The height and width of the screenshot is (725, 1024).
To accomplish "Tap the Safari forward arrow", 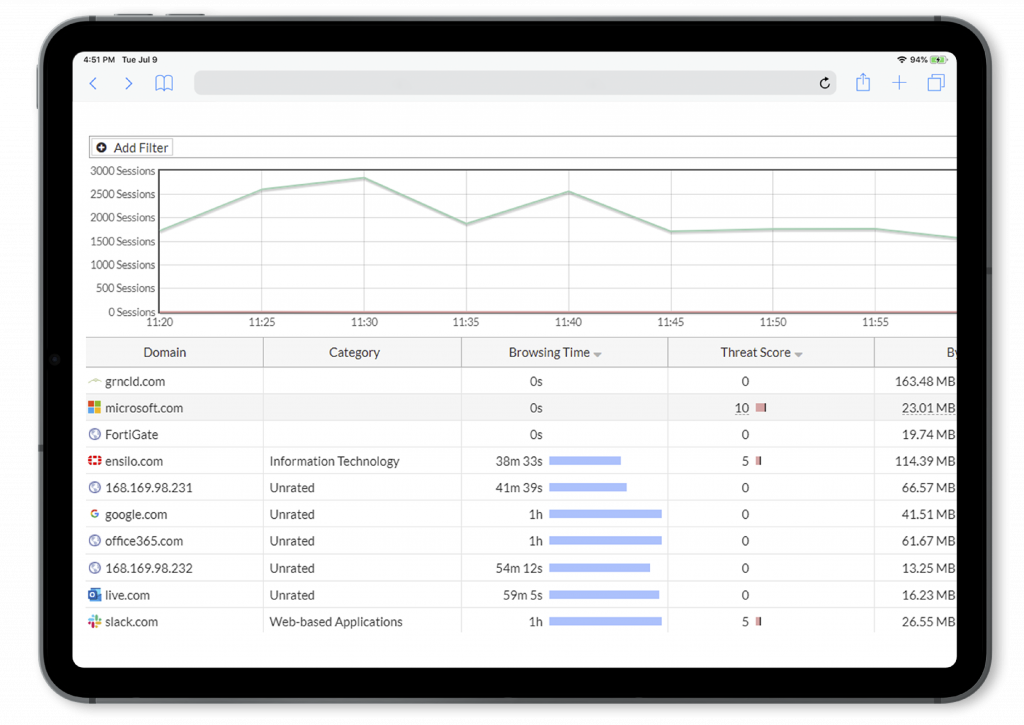I will point(128,84).
